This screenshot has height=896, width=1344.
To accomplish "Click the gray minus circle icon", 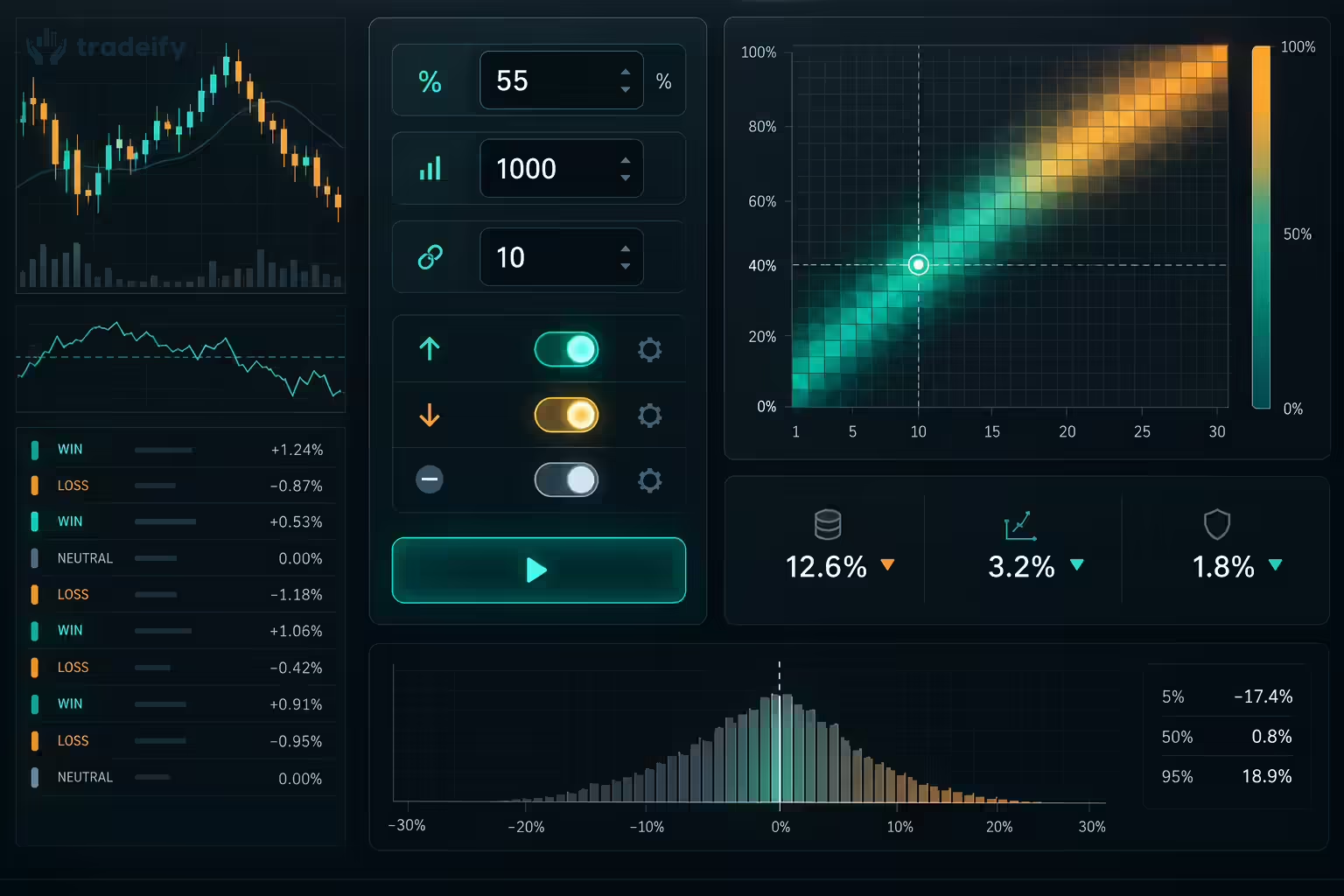I will 430,479.
